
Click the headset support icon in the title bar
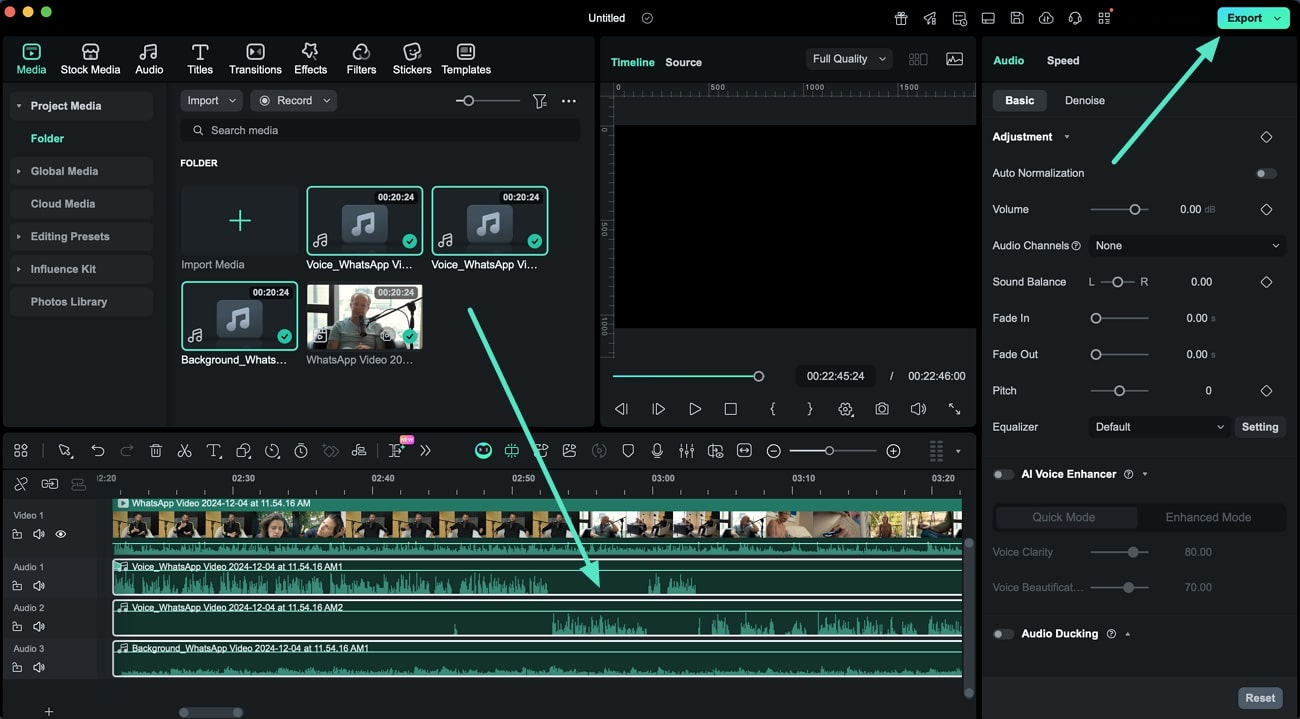click(1073, 17)
